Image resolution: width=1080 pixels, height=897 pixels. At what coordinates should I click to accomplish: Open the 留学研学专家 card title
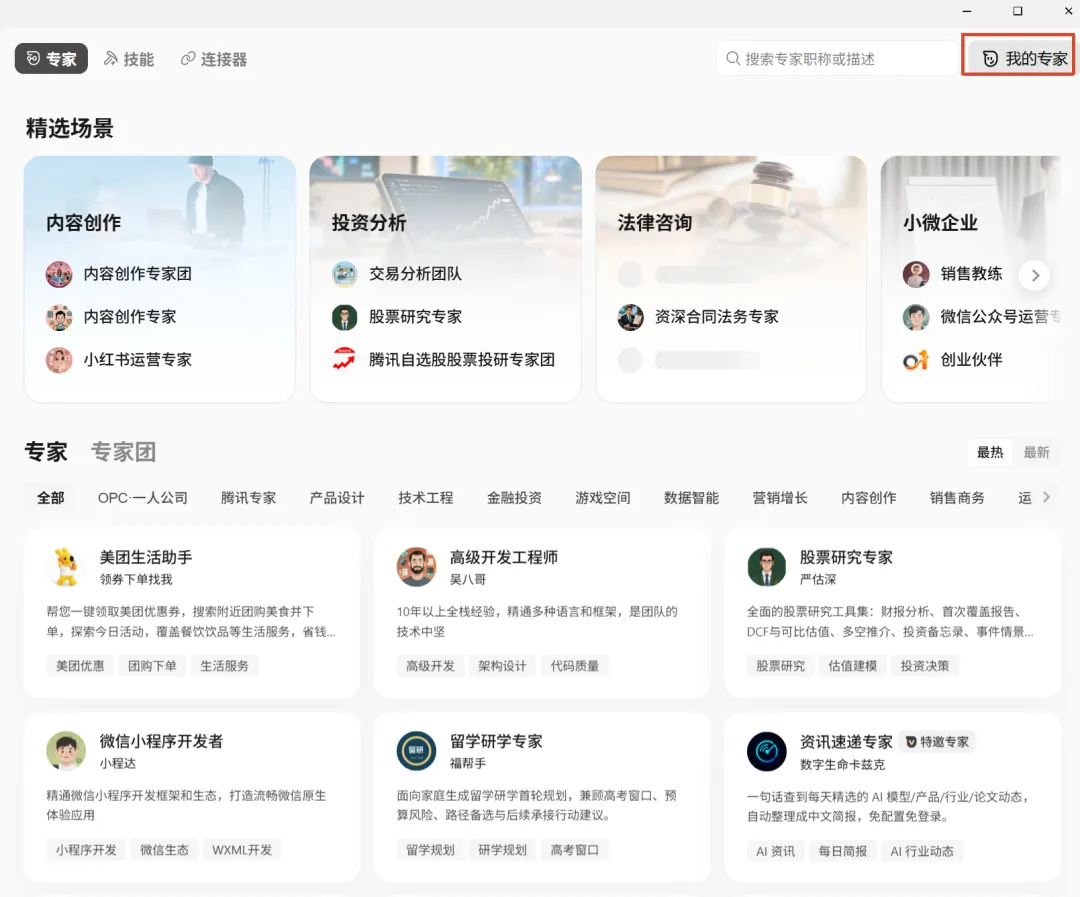point(496,741)
